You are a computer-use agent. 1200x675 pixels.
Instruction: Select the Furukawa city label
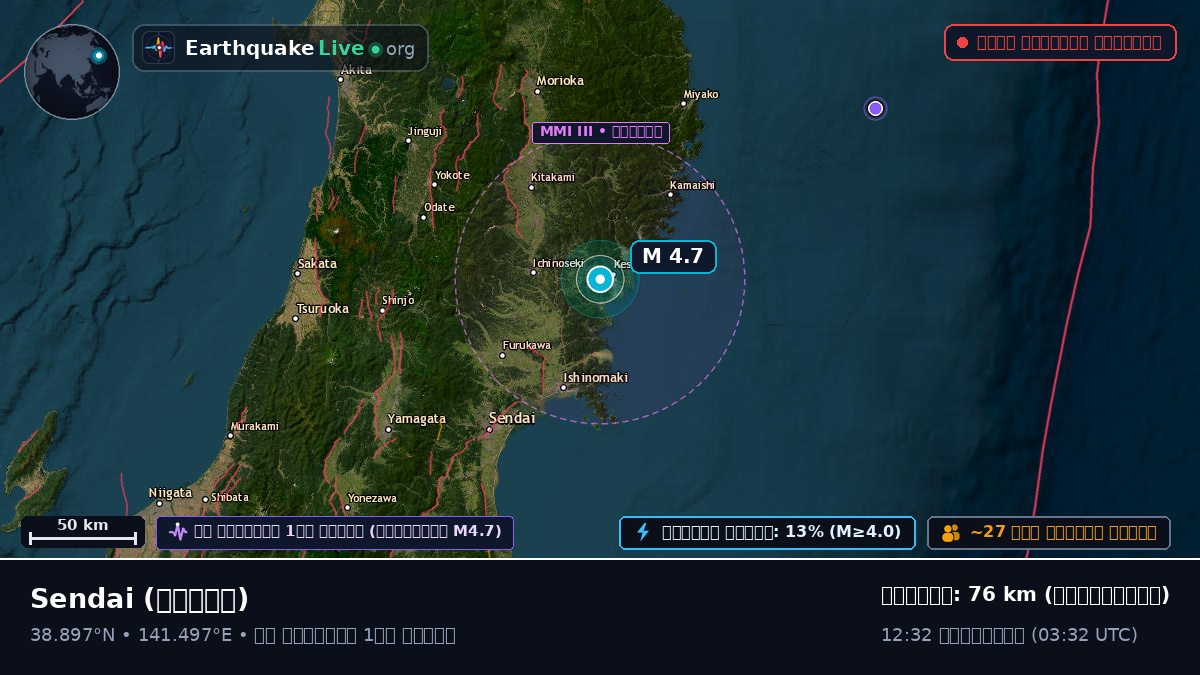526,346
